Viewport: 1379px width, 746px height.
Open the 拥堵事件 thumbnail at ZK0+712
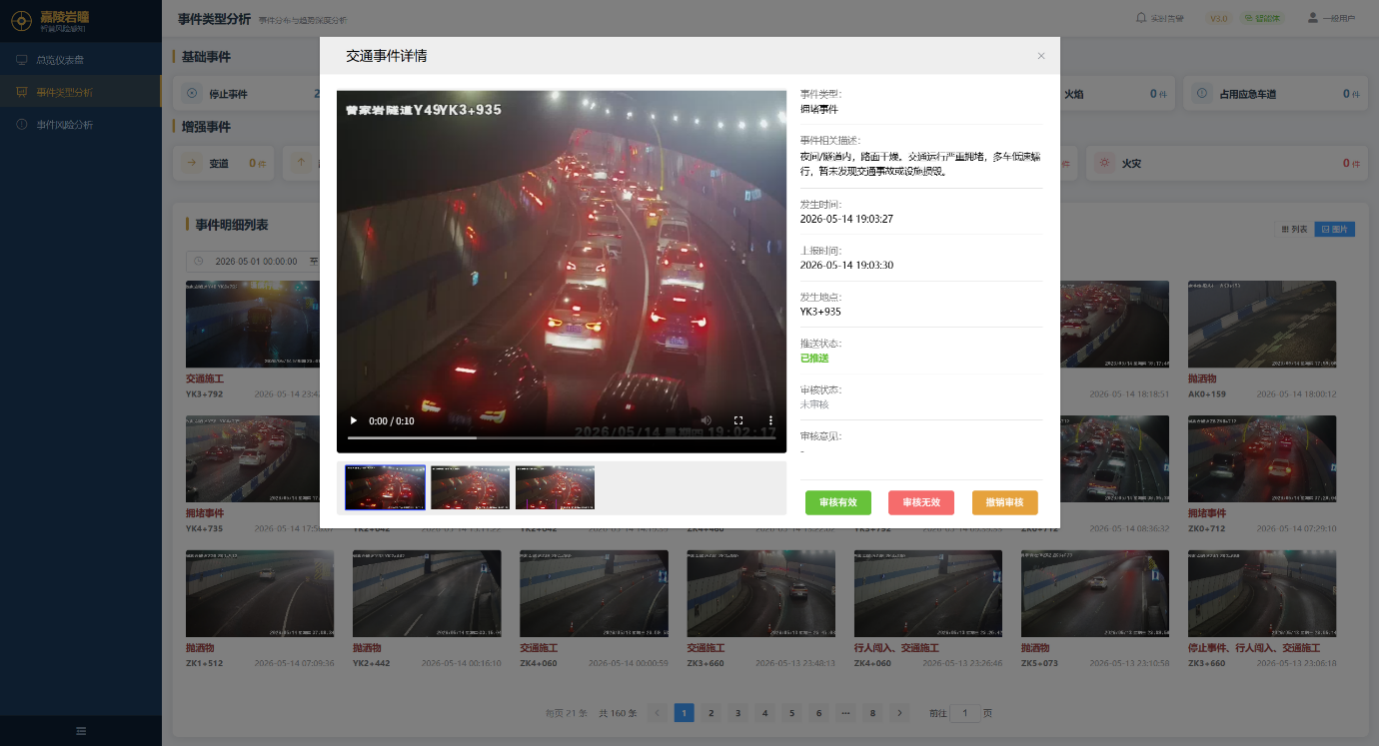click(x=1262, y=459)
